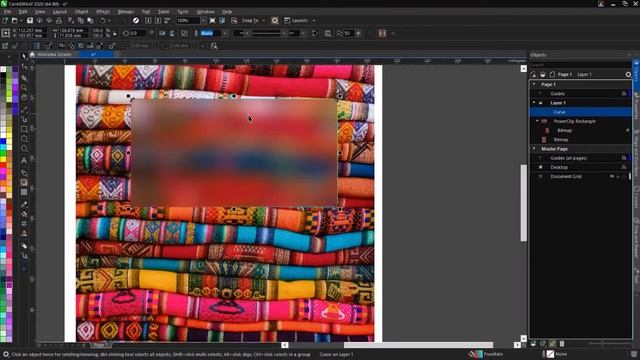Click the Paste icon in toolbar
640x360 pixels.
point(90,20)
